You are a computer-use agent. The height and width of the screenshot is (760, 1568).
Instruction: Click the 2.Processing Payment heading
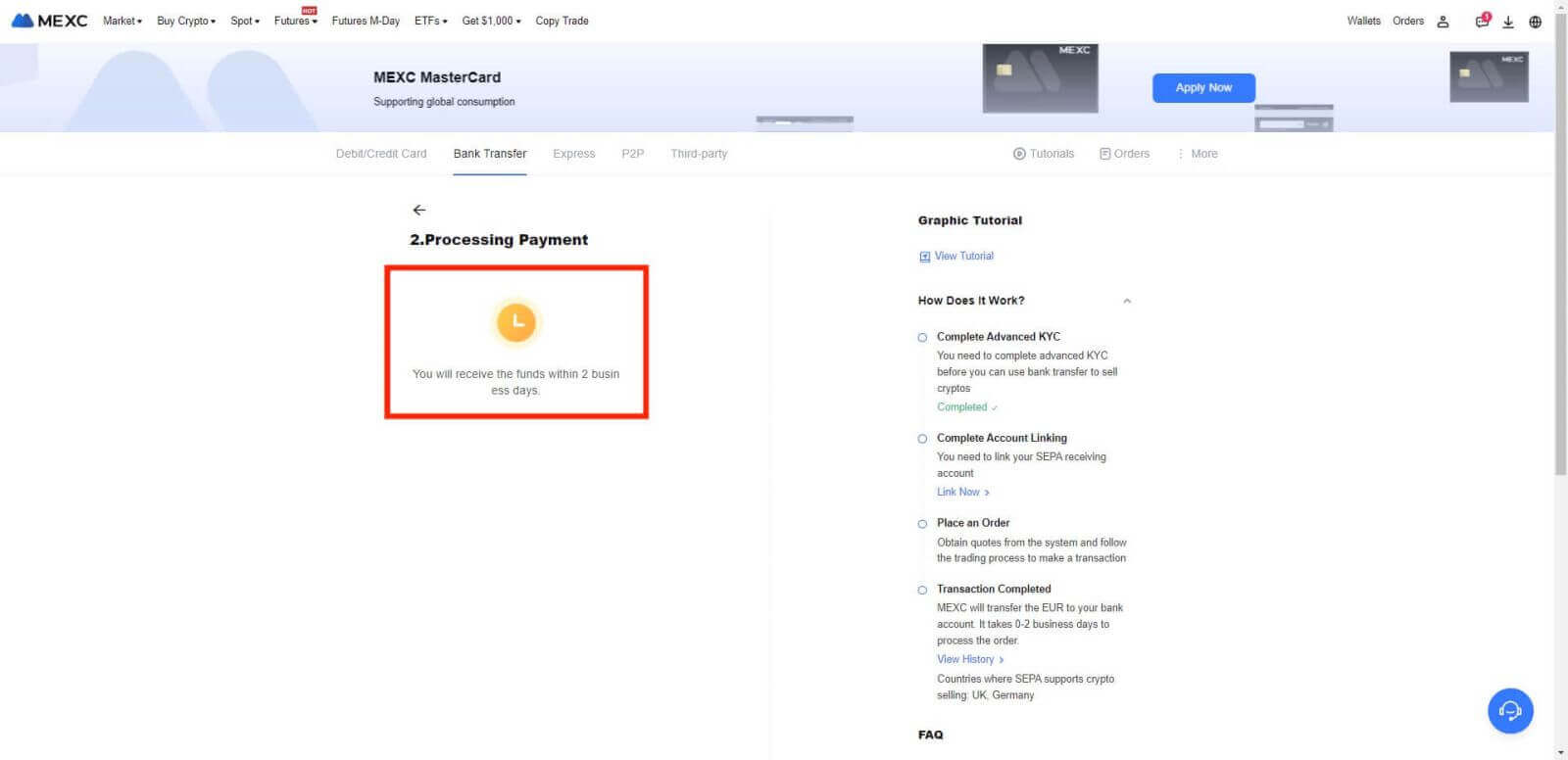click(x=499, y=240)
